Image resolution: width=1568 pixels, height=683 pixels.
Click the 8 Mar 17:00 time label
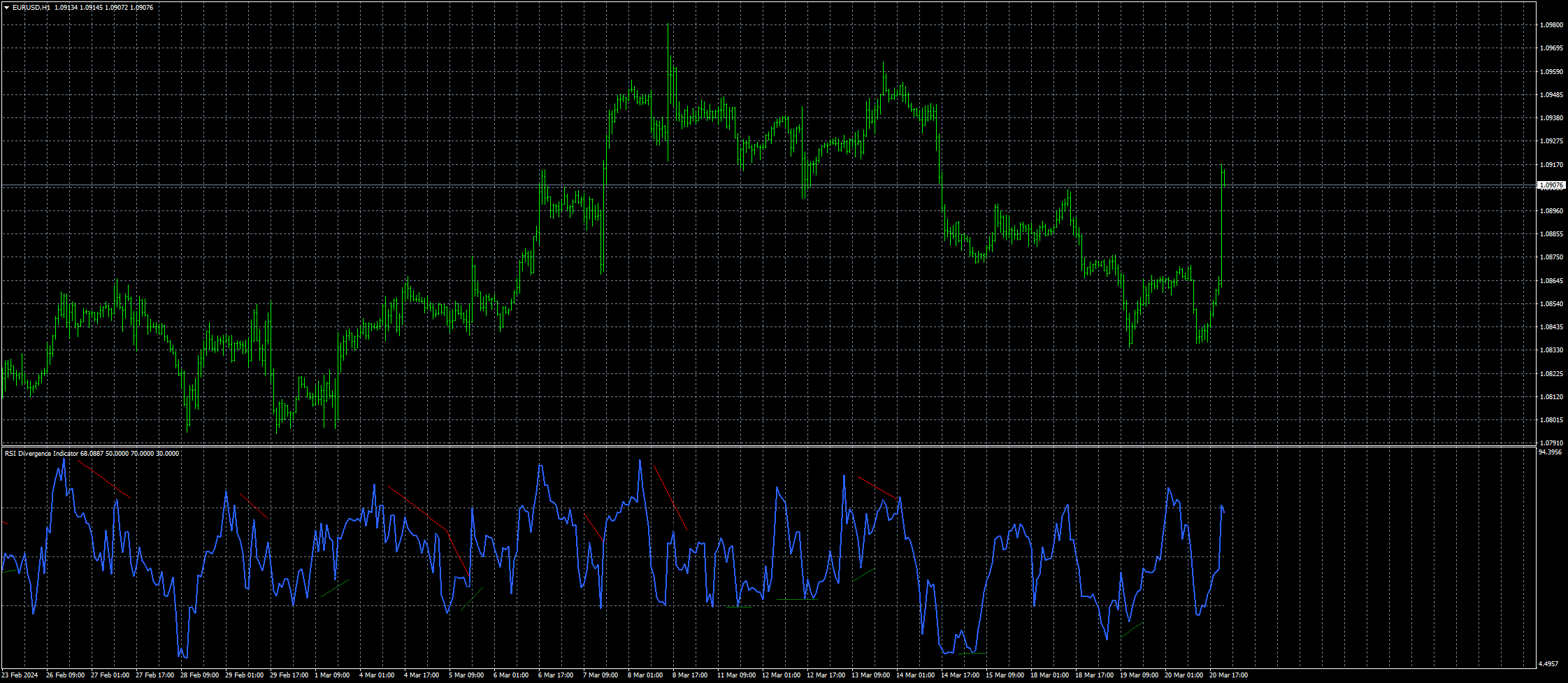[690, 675]
